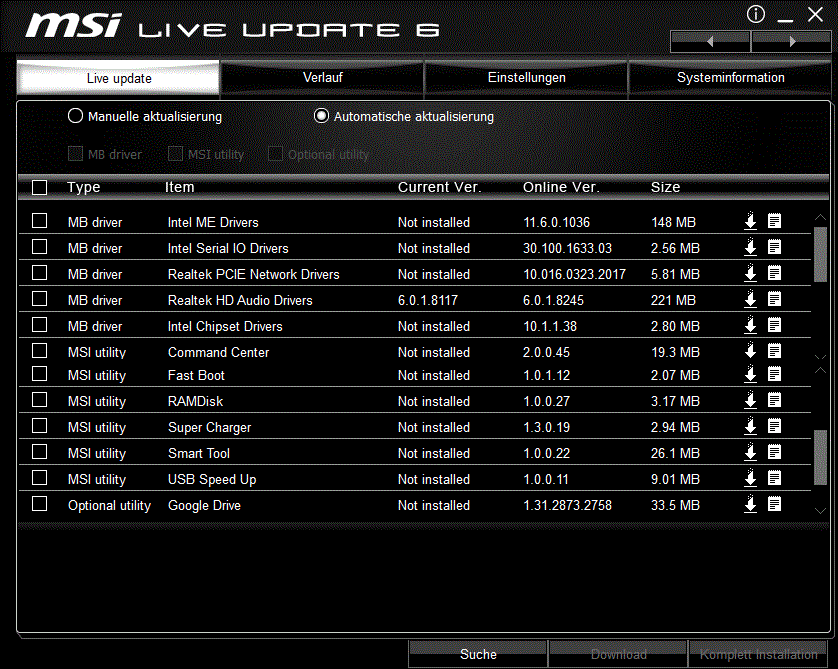Check the Command Center row
This screenshot has width=838, height=669.
[x=40, y=351]
